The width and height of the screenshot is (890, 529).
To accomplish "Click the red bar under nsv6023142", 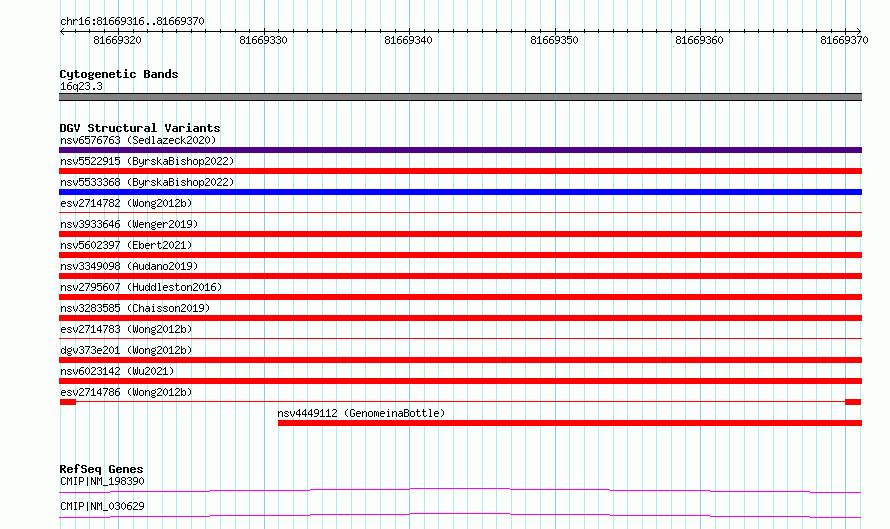I will pyautogui.click(x=460, y=381).
